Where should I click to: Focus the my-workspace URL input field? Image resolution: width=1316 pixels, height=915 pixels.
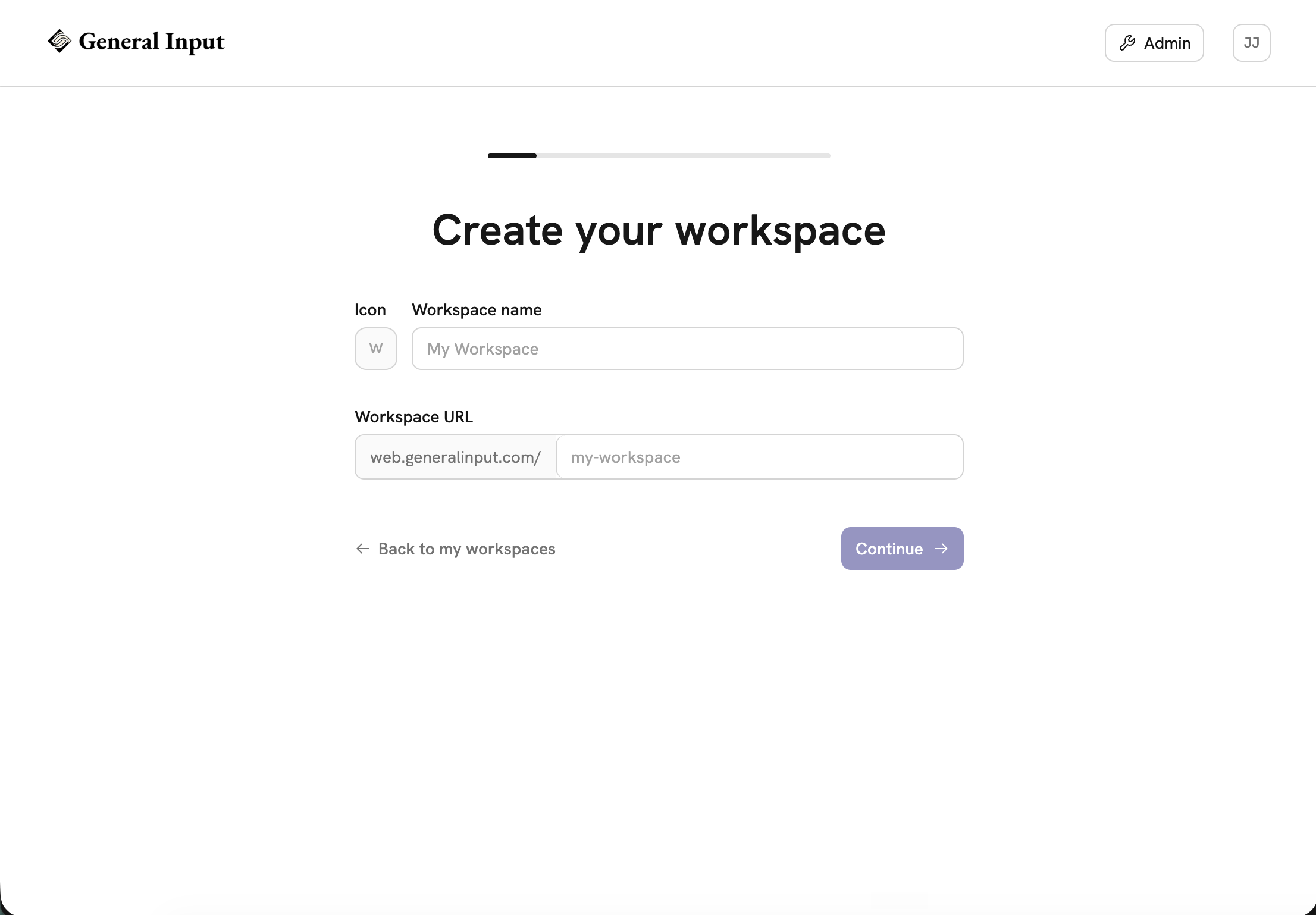tap(759, 457)
